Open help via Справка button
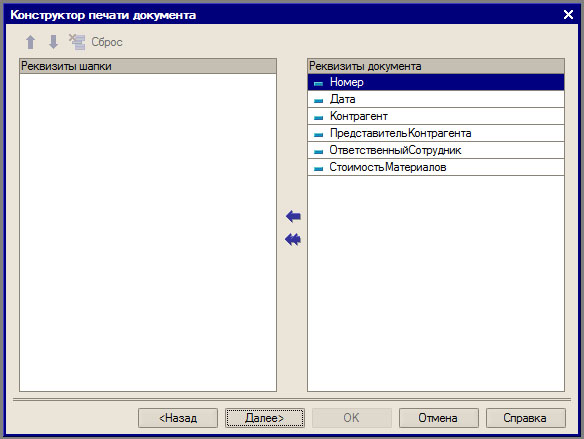 [526, 418]
